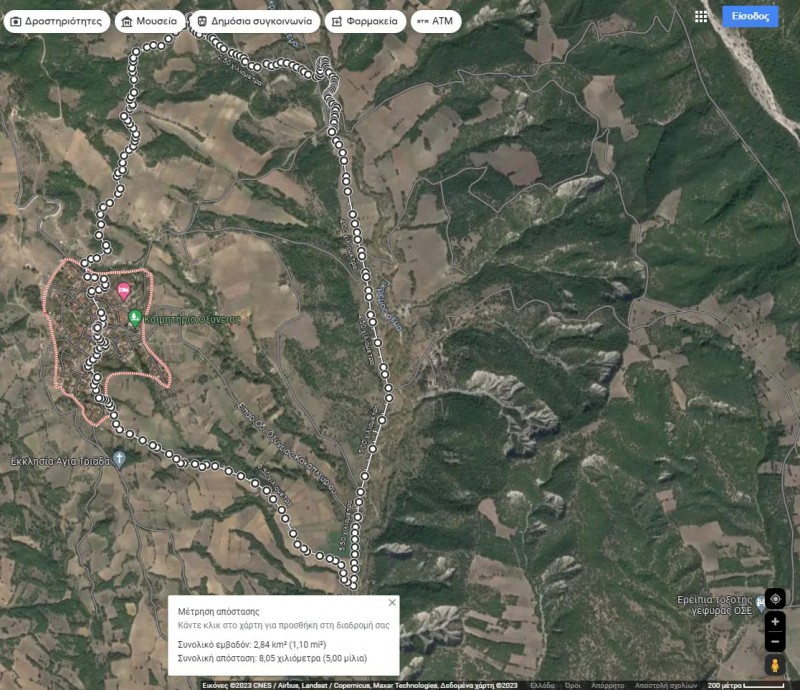Select the ATM filter chip
The width and height of the screenshot is (800, 690).
pyautogui.click(x=436, y=21)
